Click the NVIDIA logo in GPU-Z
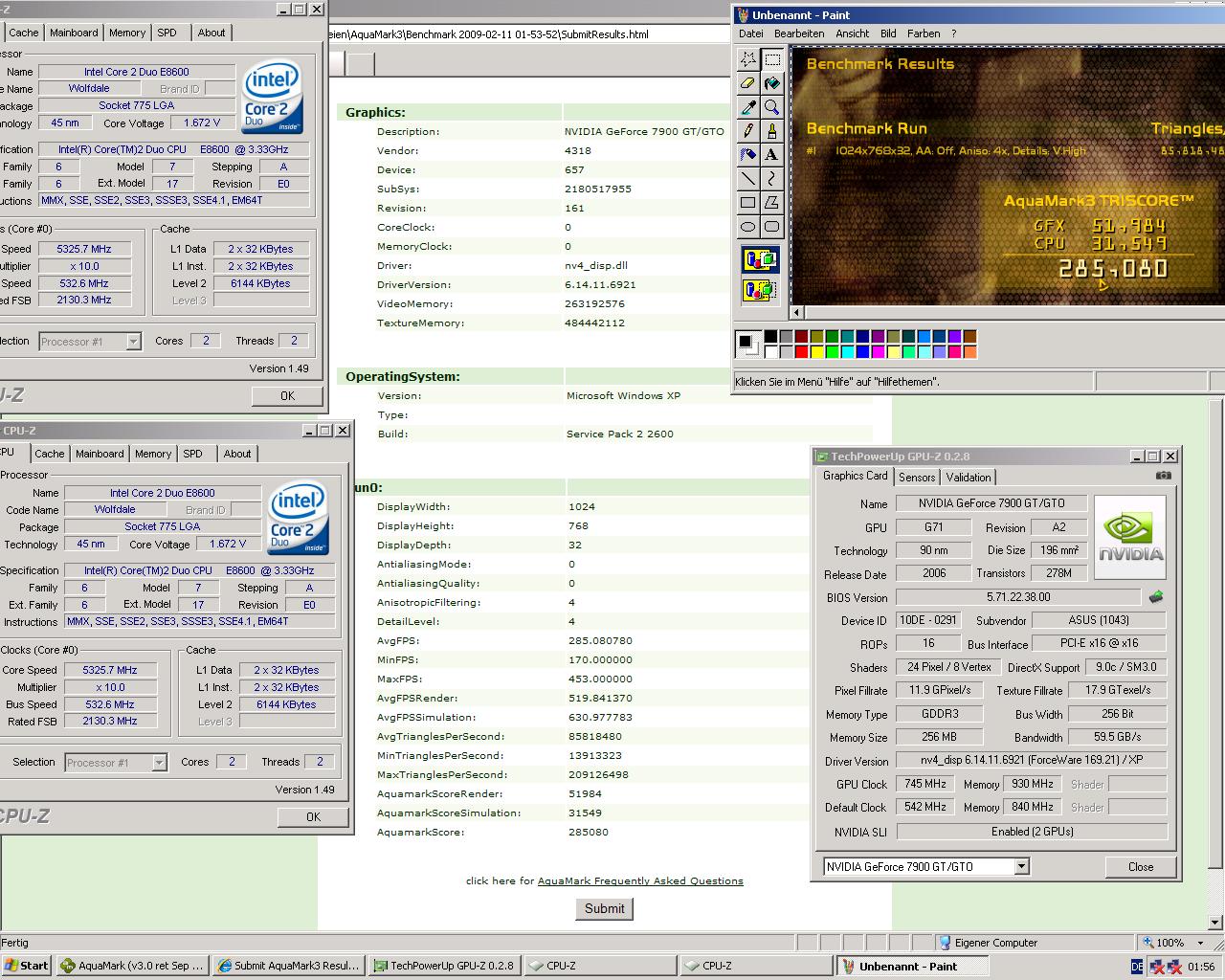Viewport: 1225px width, 980px height. coord(1130,537)
